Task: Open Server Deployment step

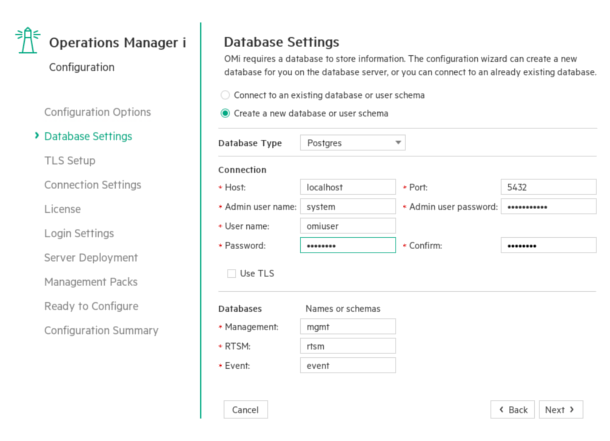Action: (x=91, y=257)
